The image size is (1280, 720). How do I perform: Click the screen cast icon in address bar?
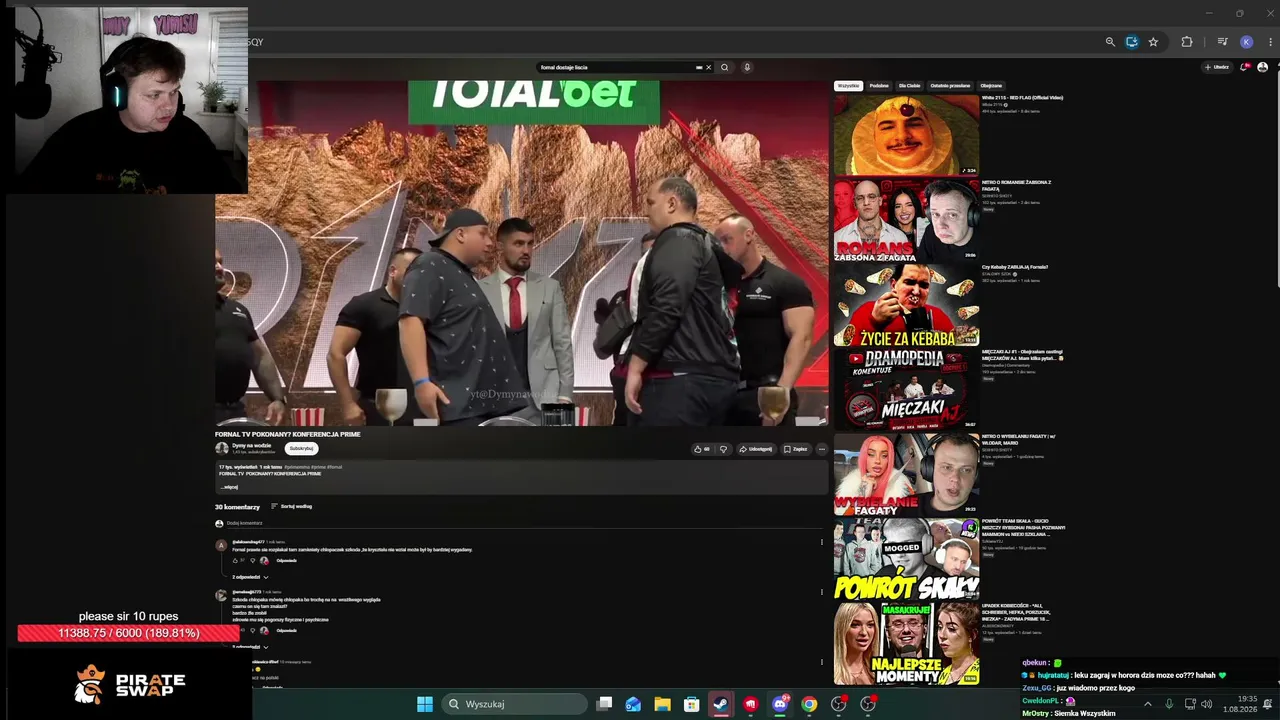coord(1132,42)
